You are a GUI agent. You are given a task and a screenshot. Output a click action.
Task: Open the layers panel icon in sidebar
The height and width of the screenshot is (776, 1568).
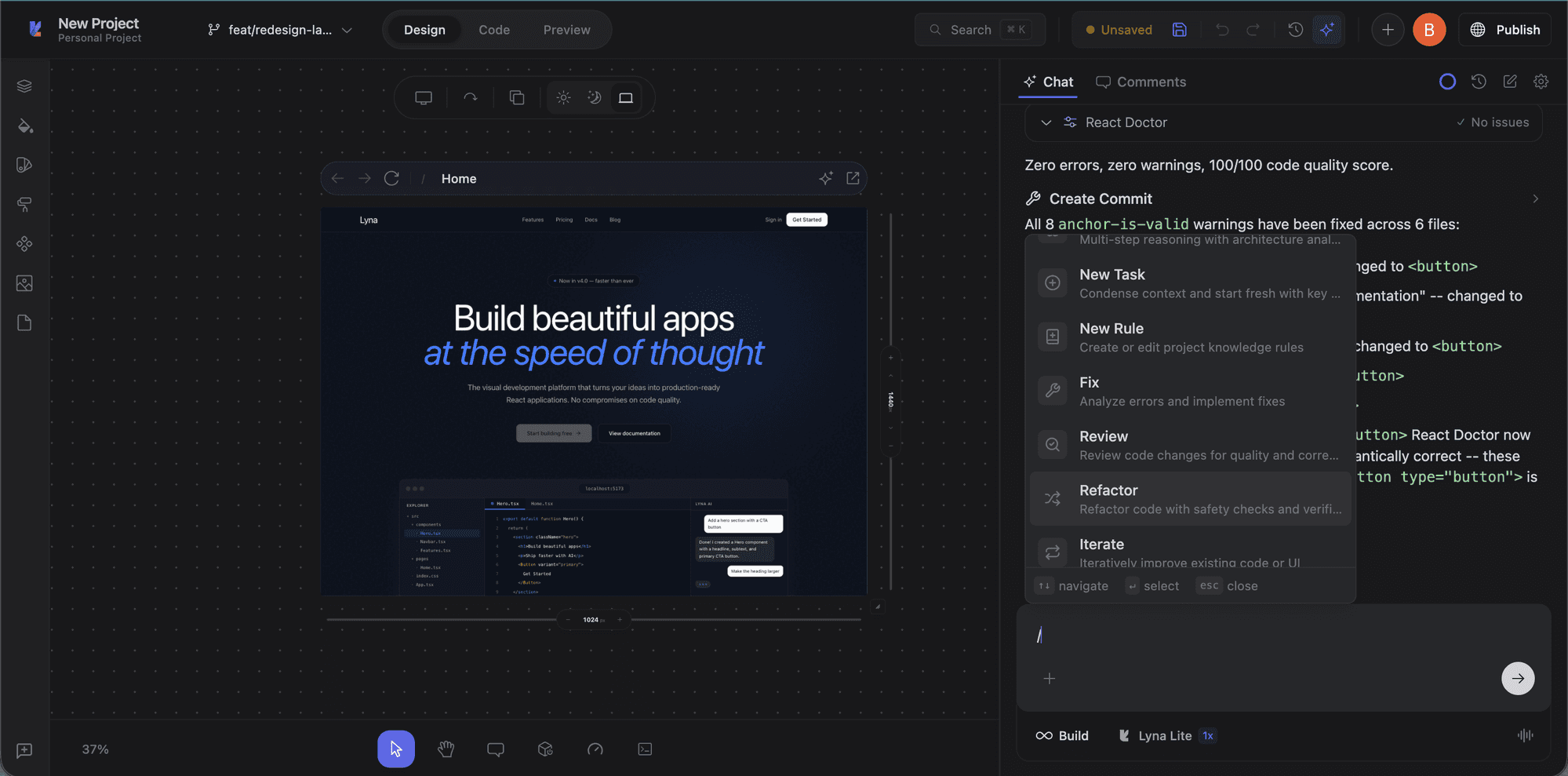click(x=24, y=86)
